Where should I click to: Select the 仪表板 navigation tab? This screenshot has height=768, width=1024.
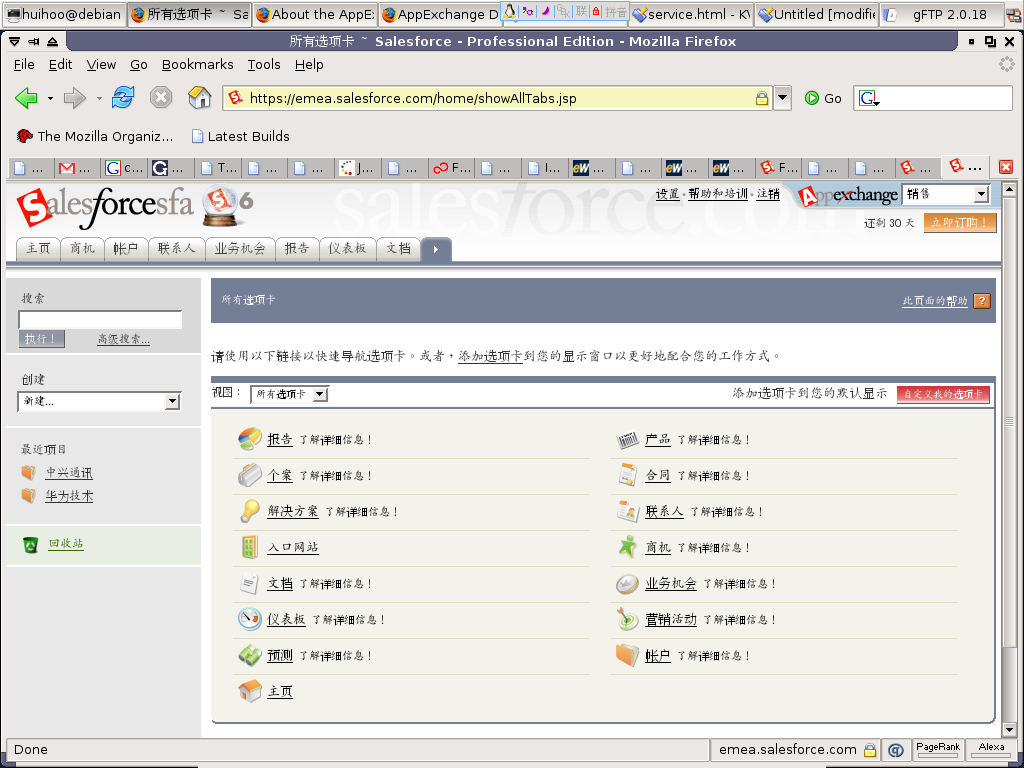point(347,249)
